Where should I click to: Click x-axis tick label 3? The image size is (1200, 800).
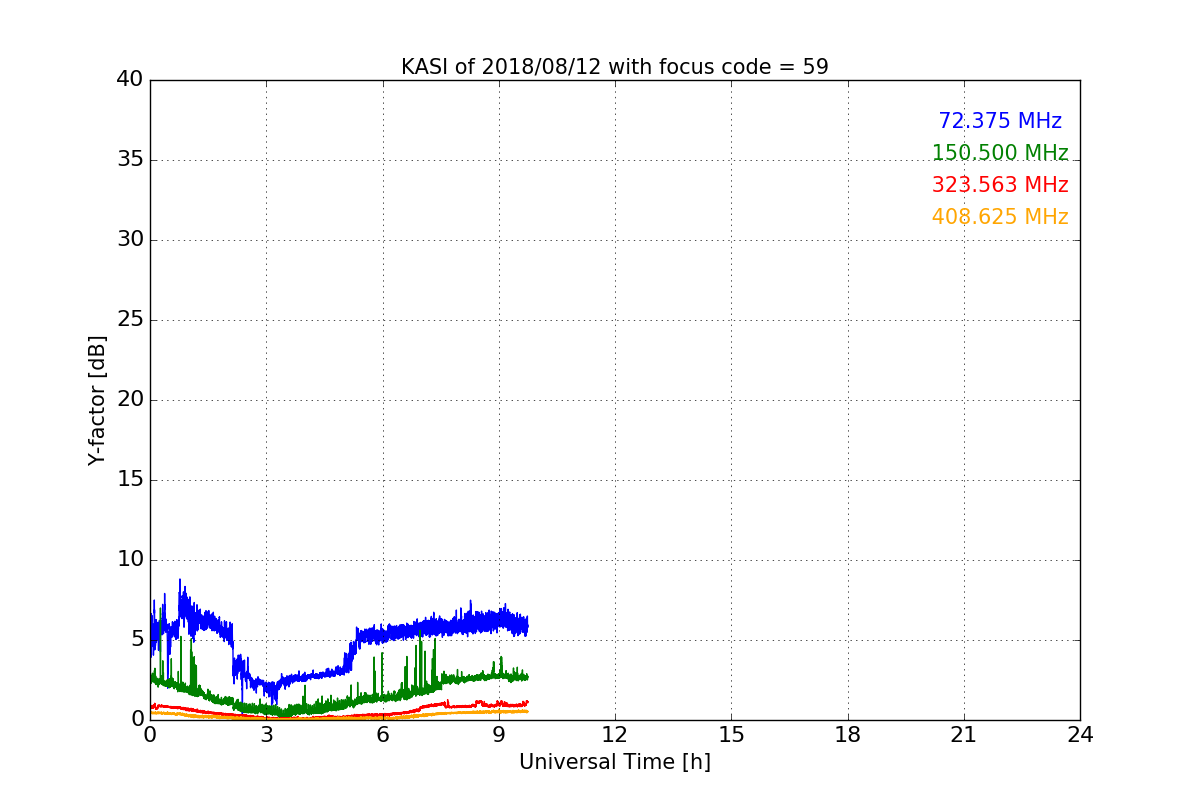(266, 735)
